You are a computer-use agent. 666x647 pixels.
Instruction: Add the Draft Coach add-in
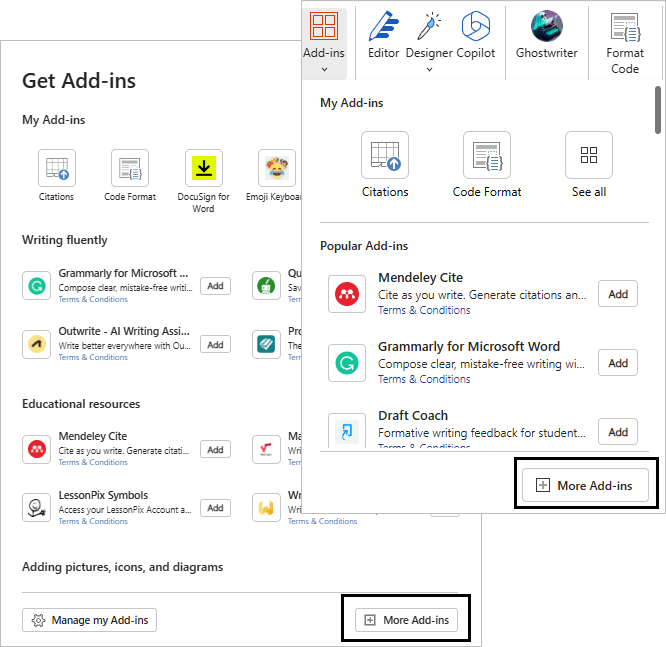(618, 432)
